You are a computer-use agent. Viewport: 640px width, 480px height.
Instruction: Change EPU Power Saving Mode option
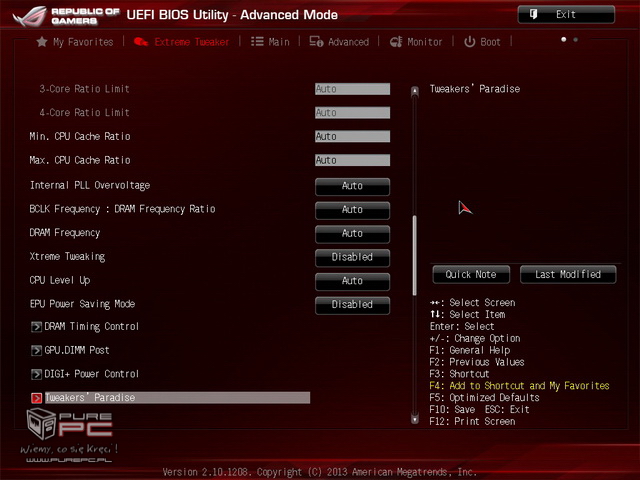coord(352,304)
